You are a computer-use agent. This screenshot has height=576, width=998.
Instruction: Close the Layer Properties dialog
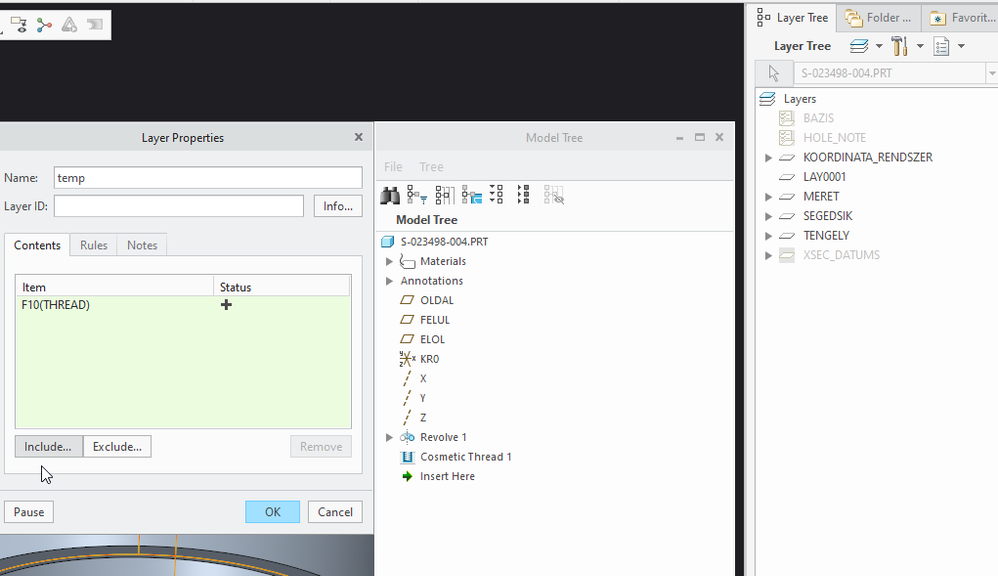click(359, 137)
